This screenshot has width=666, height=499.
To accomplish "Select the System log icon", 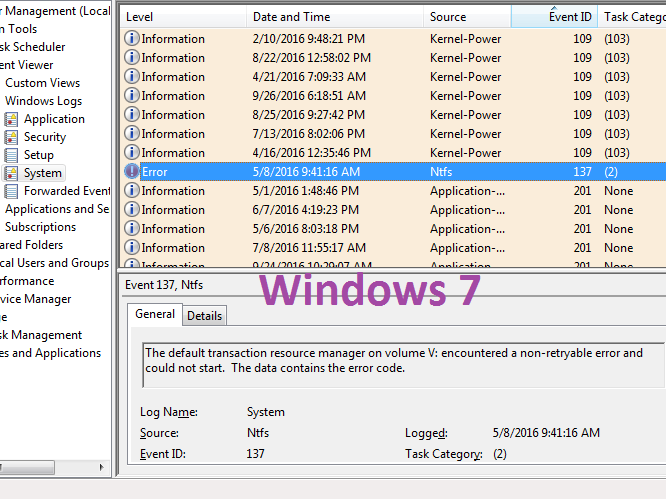I will [11, 173].
